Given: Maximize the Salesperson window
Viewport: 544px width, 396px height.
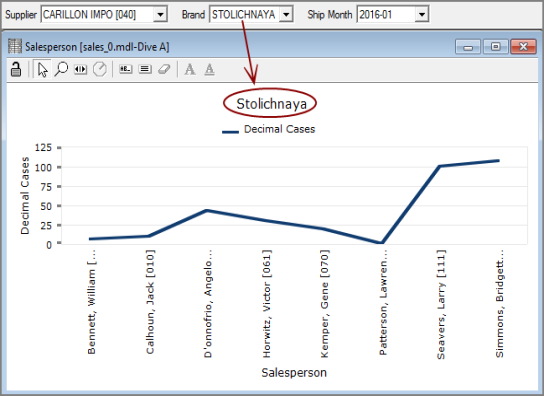Looking at the screenshot, I should [x=495, y=47].
